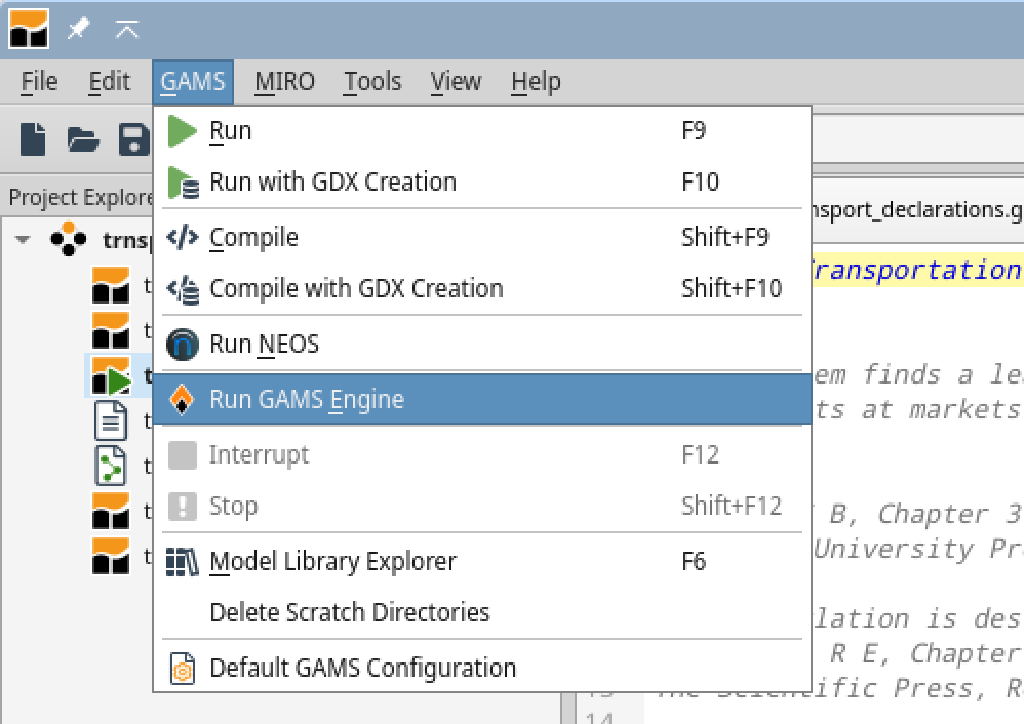Open the MIRO menu
The height and width of the screenshot is (724, 1024).
coord(285,82)
